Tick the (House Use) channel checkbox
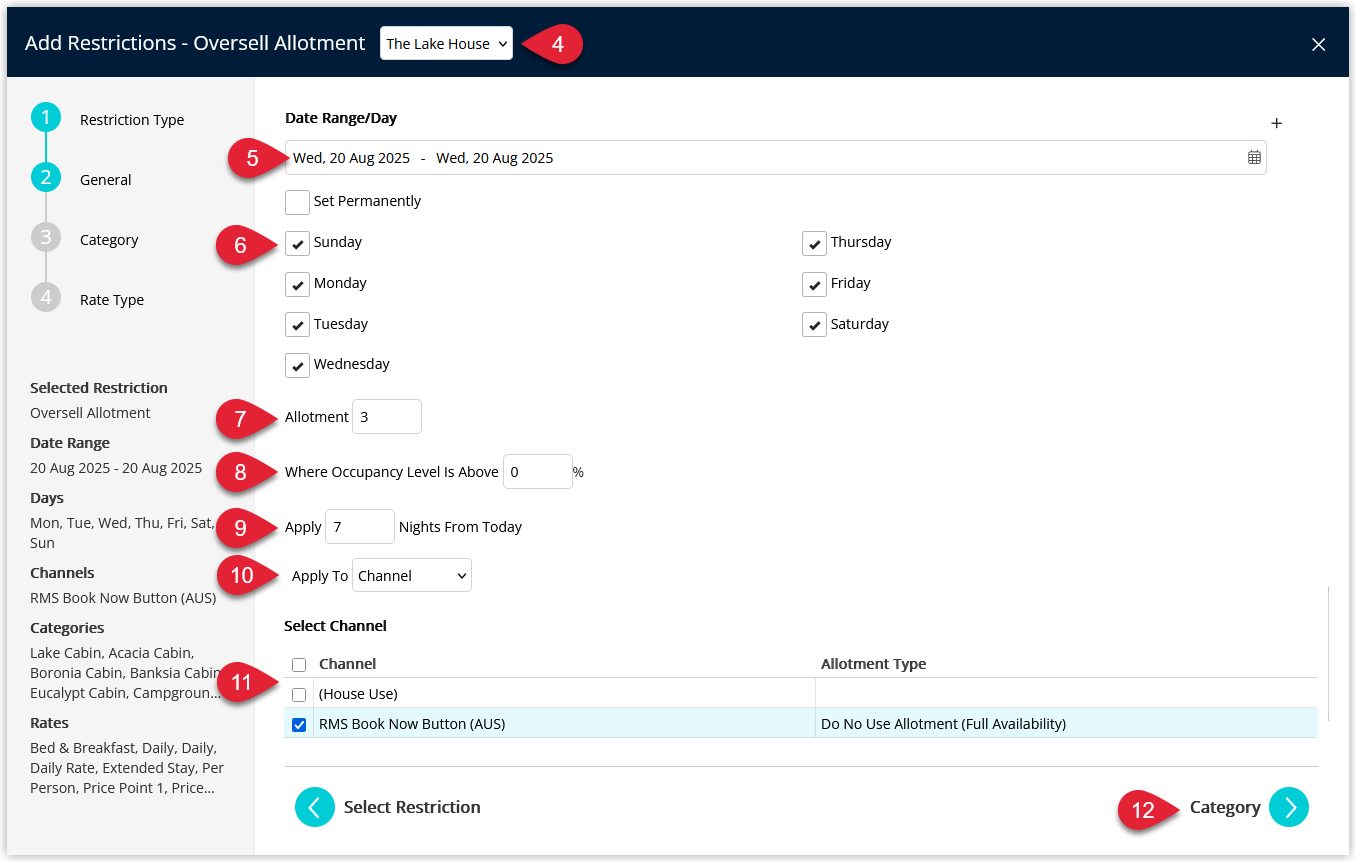The width and height of the screenshot is (1357, 863). (299, 694)
